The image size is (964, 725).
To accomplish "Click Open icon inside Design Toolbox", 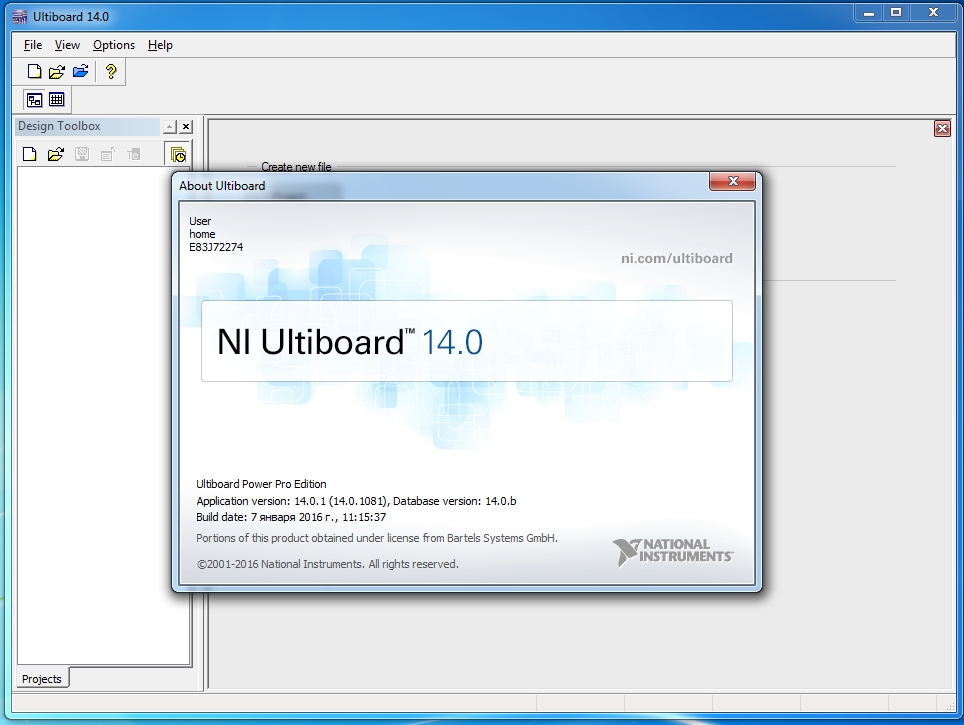I will pyautogui.click(x=55, y=154).
